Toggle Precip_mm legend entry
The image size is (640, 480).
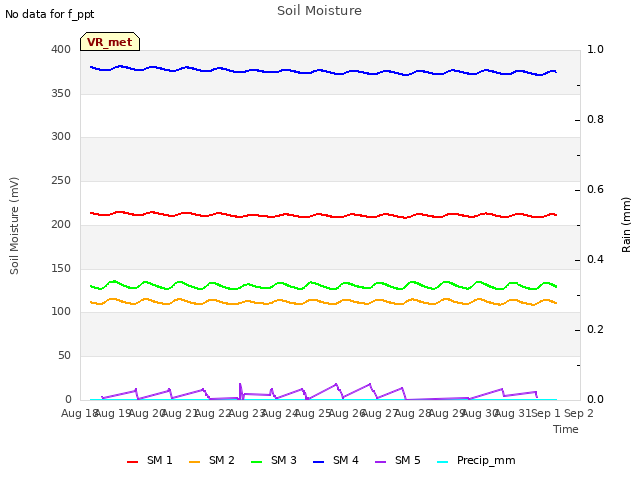(x=476, y=461)
